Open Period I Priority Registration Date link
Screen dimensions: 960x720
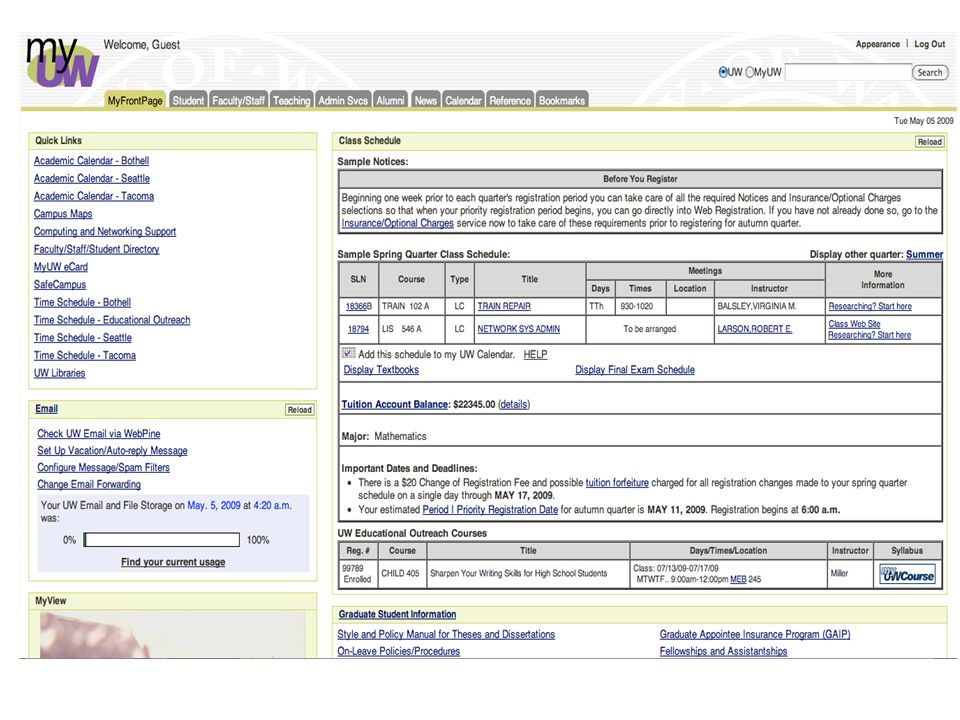(x=490, y=509)
